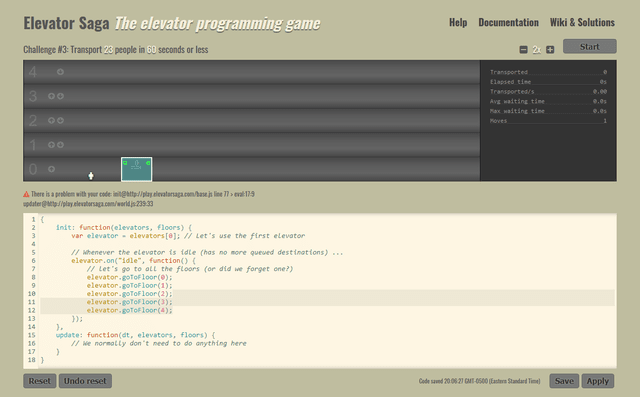Click the down call button on floor 2
The height and width of the screenshot is (397, 640).
coord(60,120)
